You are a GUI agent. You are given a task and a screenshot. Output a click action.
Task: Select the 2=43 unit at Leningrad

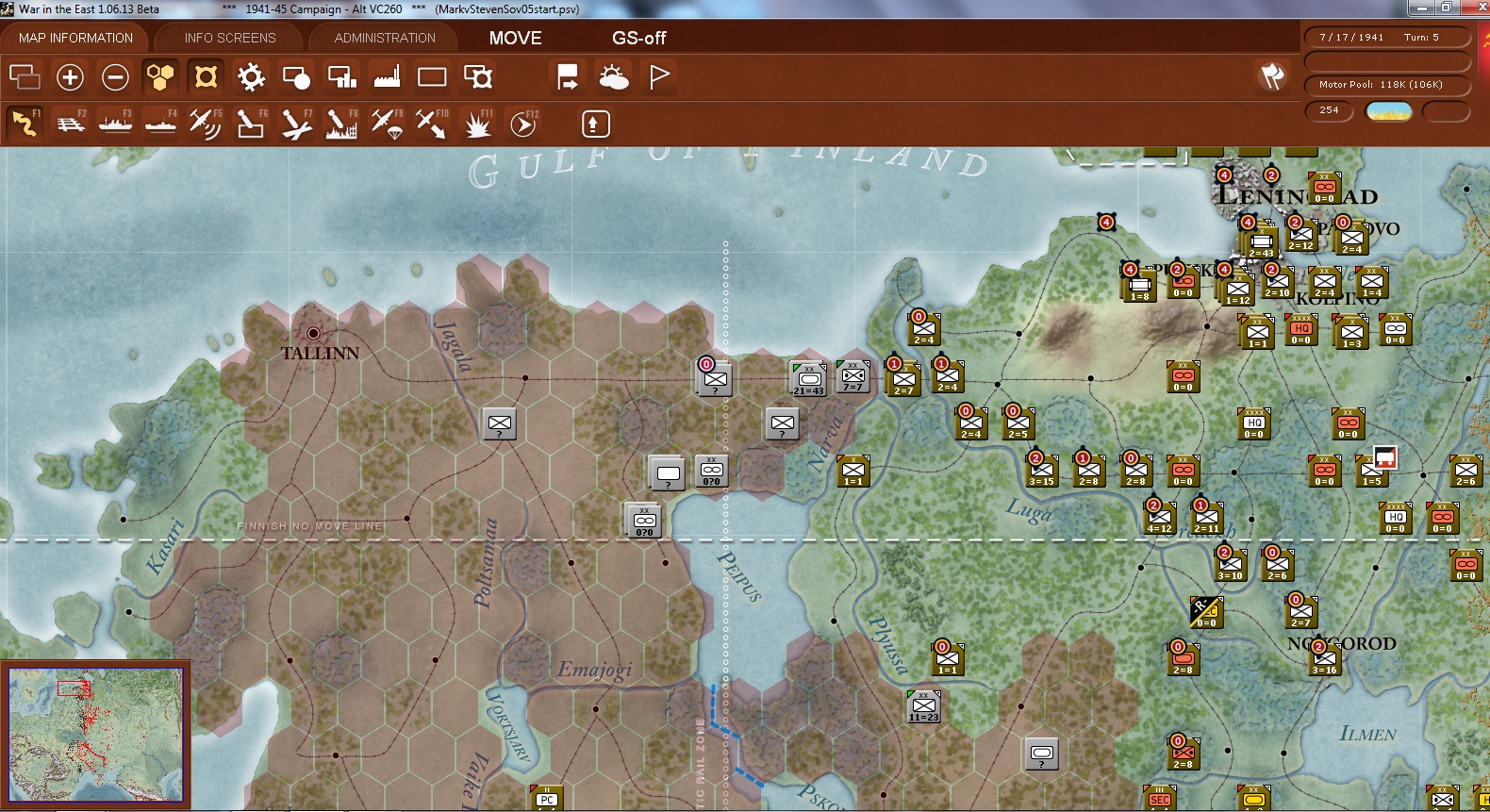(x=1262, y=242)
